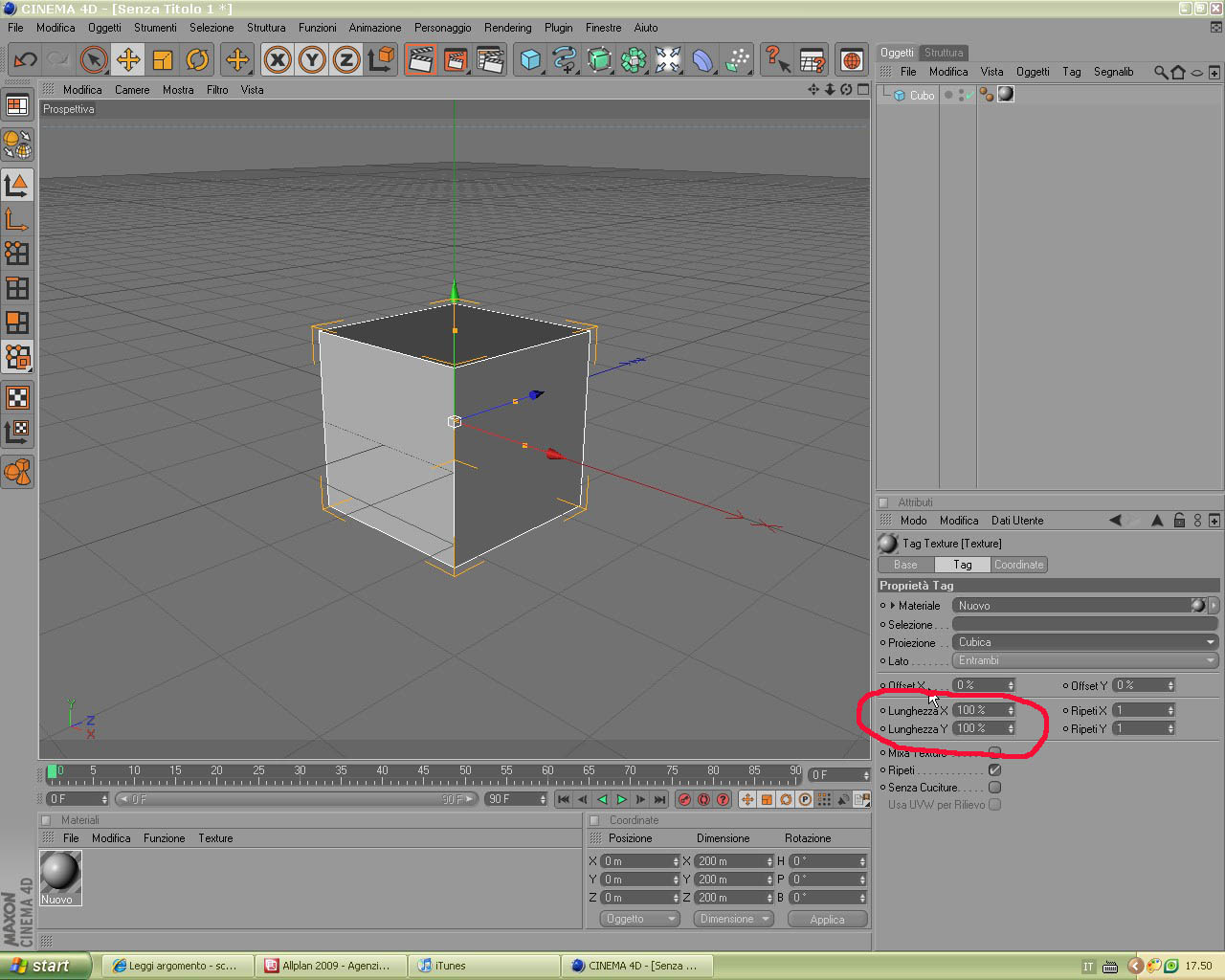Click the Applica button
This screenshot has width=1225, height=980.
(827, 919)
